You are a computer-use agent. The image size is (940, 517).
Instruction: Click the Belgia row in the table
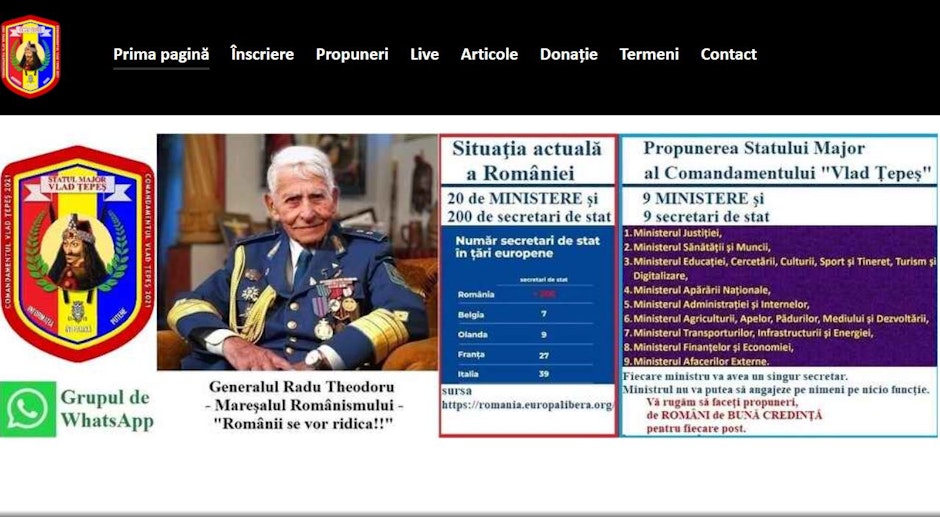point(526,314)
